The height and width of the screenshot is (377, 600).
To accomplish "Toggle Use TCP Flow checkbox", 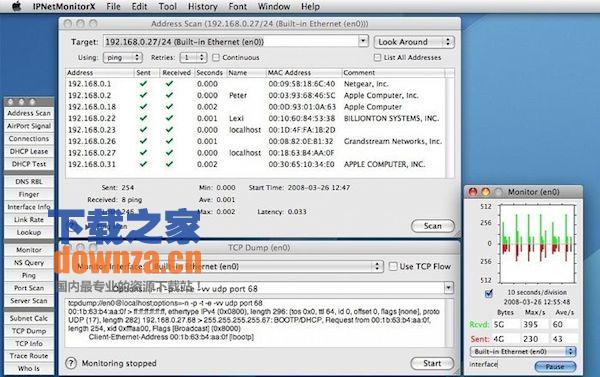I will click(393, 266).
